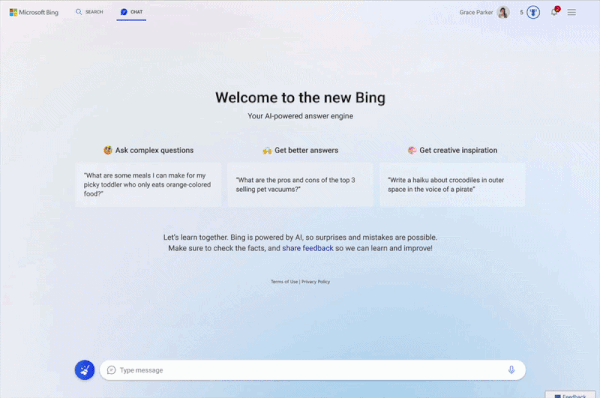Image resolution: width=600 pixels, height=398 pixels.
Task: Click the new topic broom button
Action: tap(85, 370)
